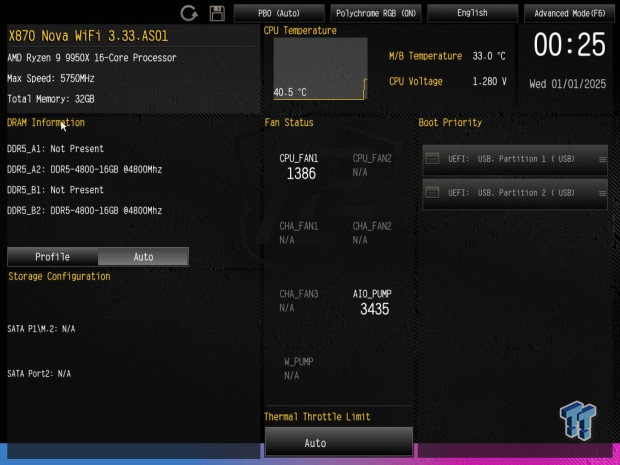Click SATA P1\M.2: N/A entry
Screen dimensions: 620x465
point(41,329)
